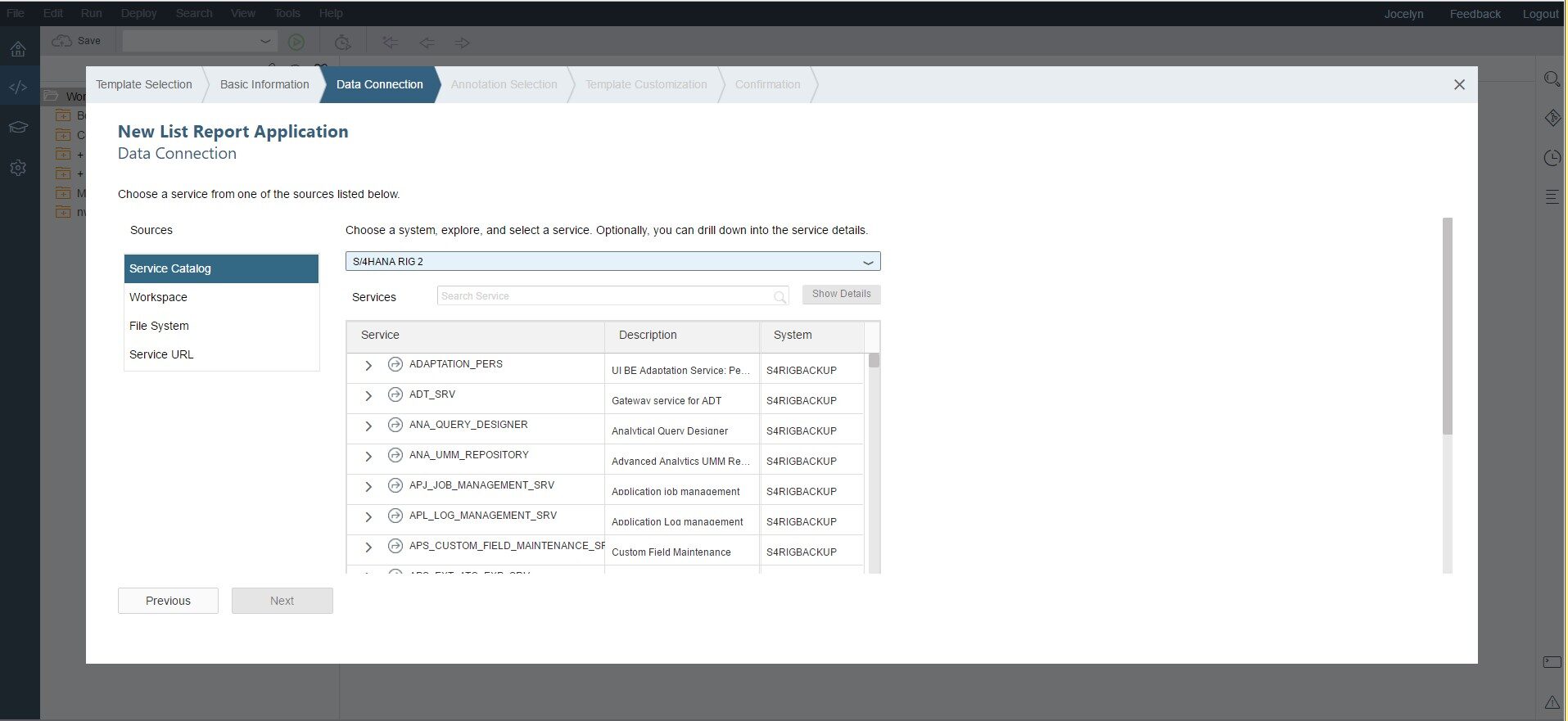The height and width of the screenshot is (721, 1568).
Task: Open the console icon at bottom right
Action: pyautogui.click(x=1552, y=662)
